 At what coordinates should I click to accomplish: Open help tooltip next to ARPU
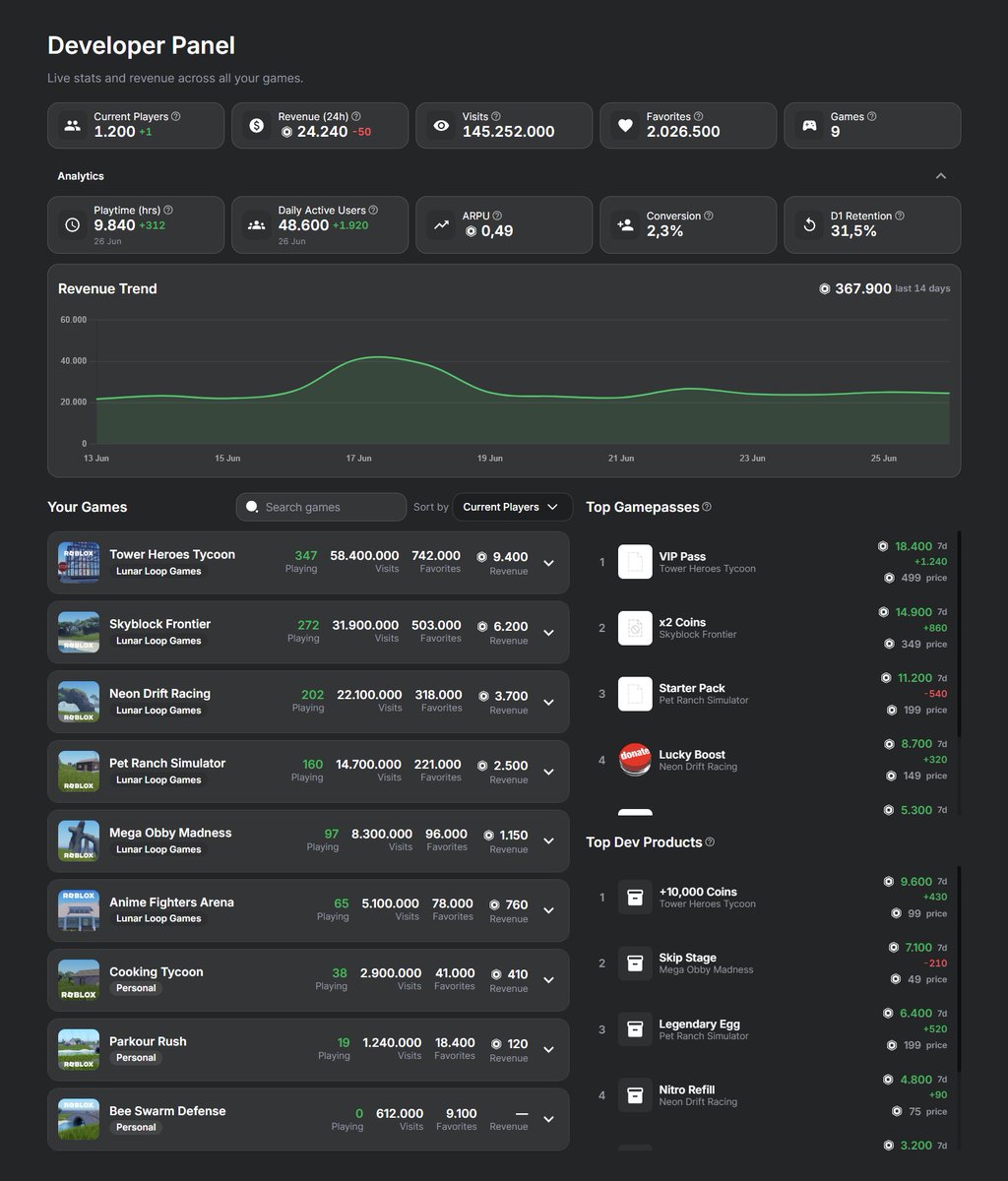[x=497, y=216]
